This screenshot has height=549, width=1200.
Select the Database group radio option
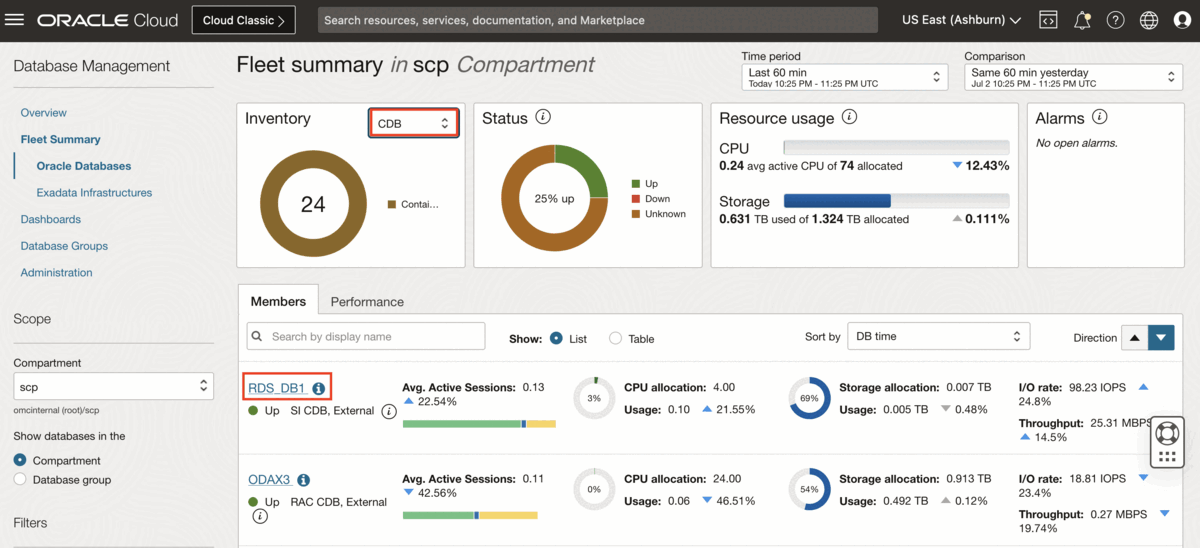tap(20, 480)
